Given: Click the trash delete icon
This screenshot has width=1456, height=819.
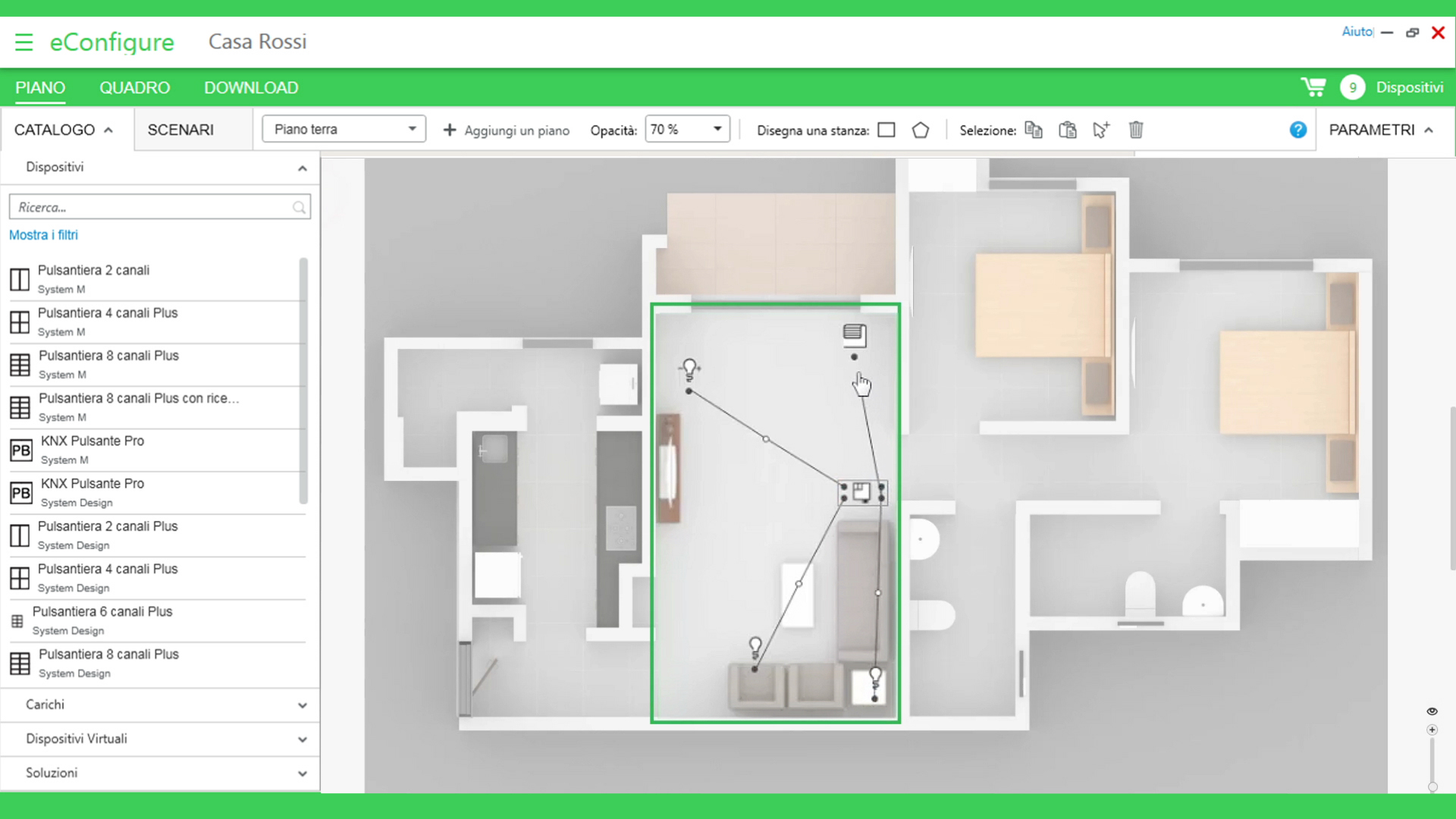Looking at the screenshot, I should click(1135, 130).
